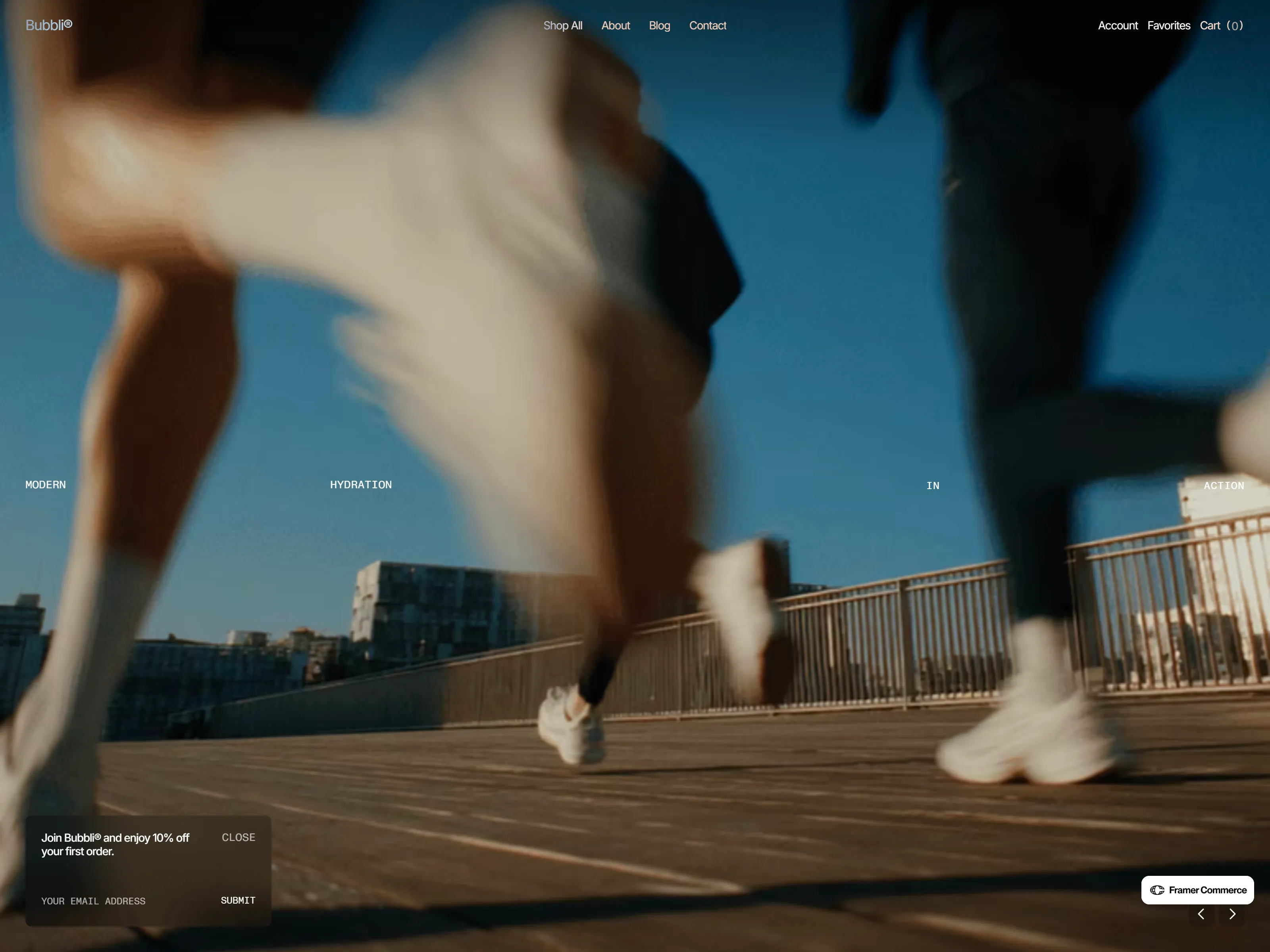Click the MODERN hero text

tap(45, 485)
